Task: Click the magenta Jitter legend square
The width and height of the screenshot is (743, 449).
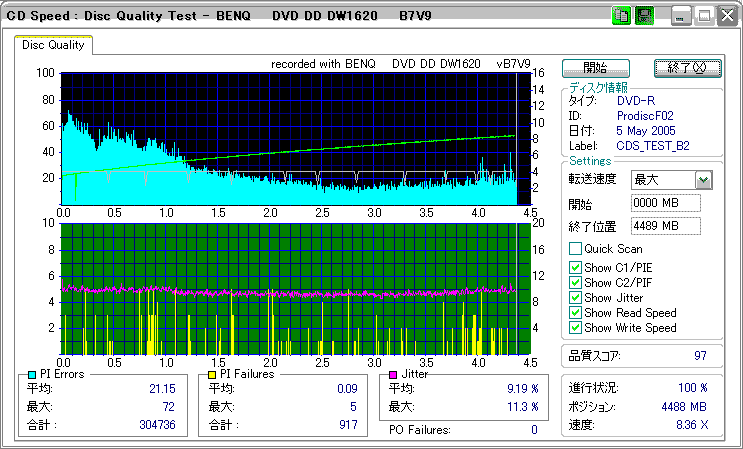Action: [x=394, y=374]
